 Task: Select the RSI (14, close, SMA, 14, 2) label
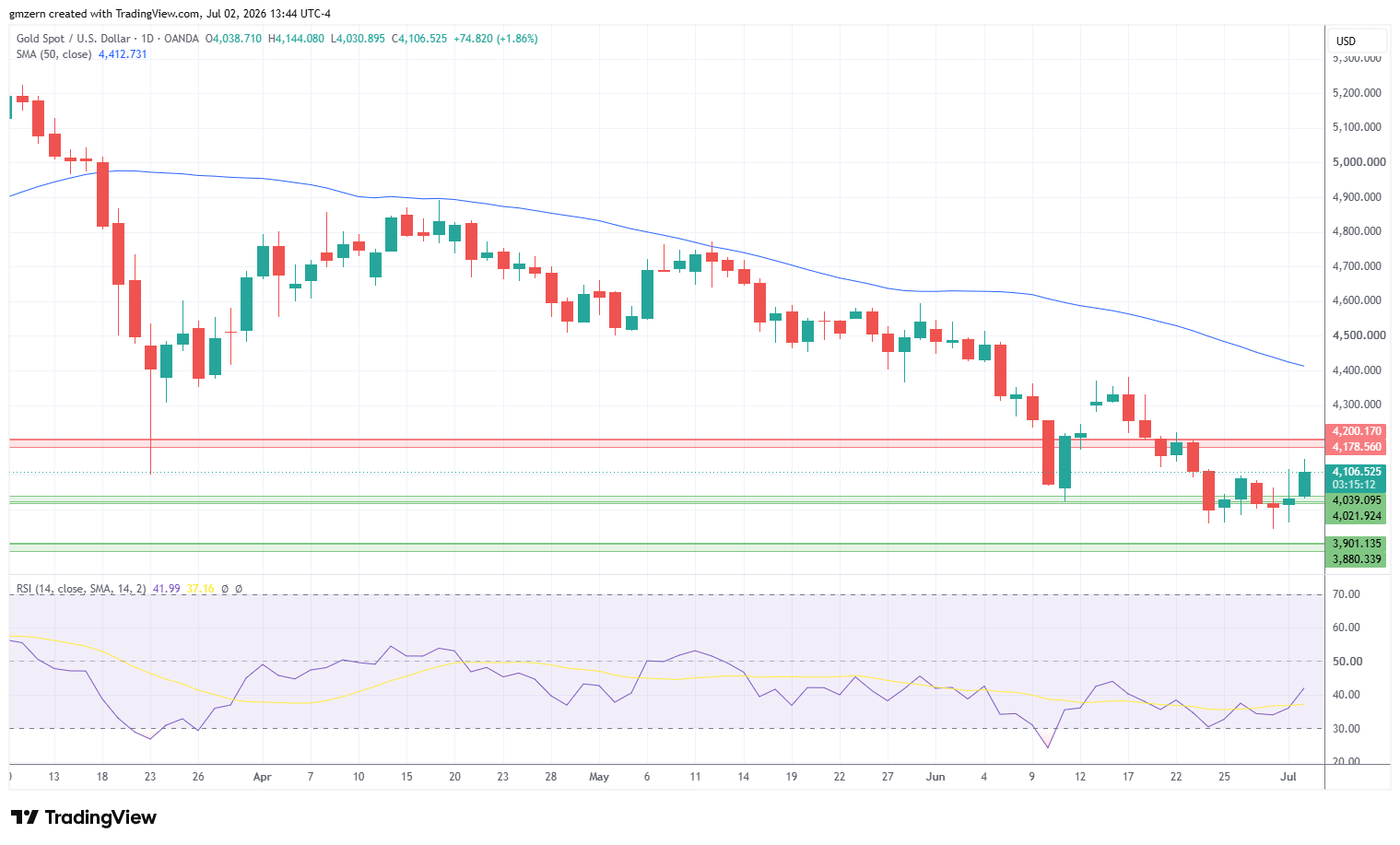[81, 588]
